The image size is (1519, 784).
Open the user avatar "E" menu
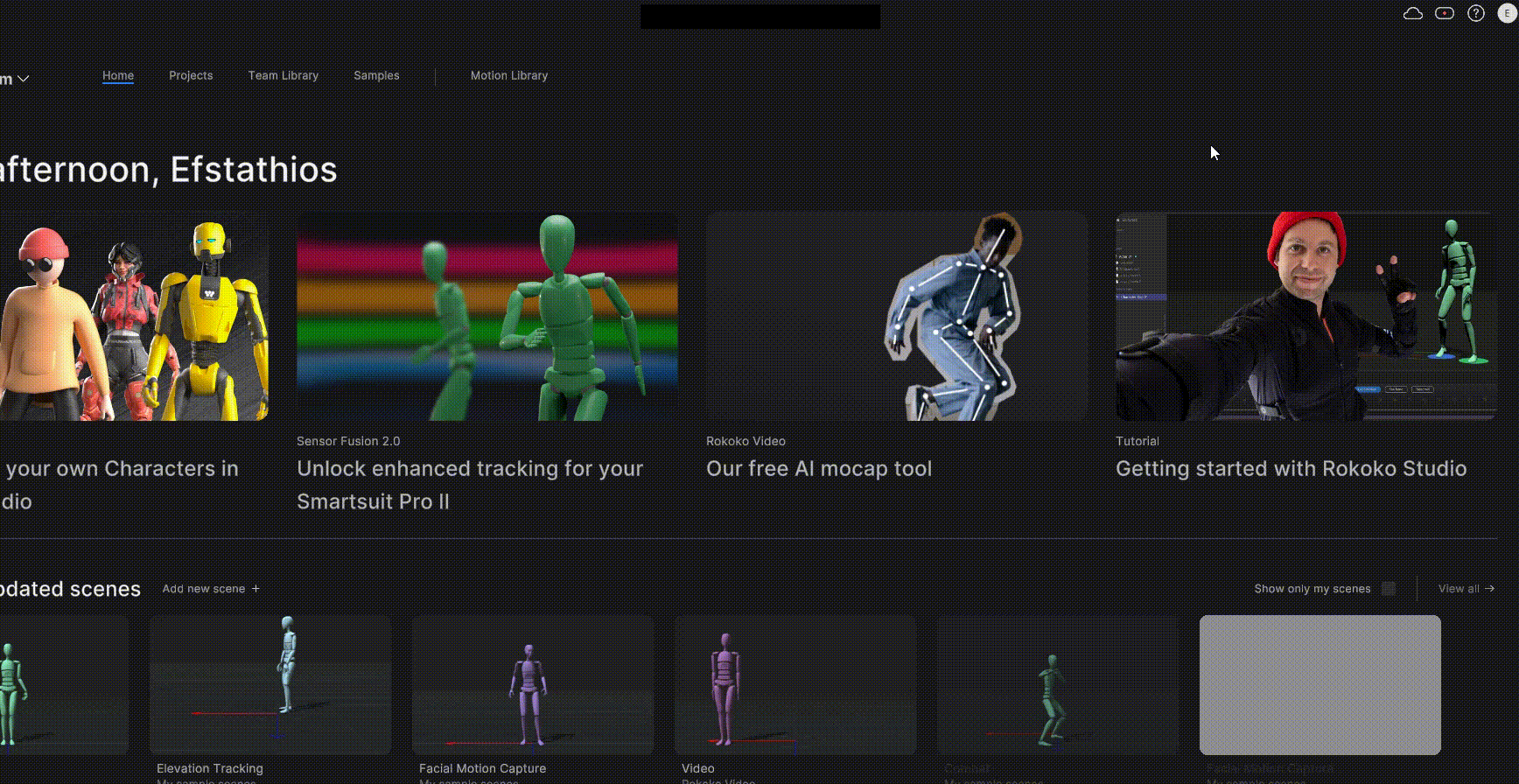1507,14
